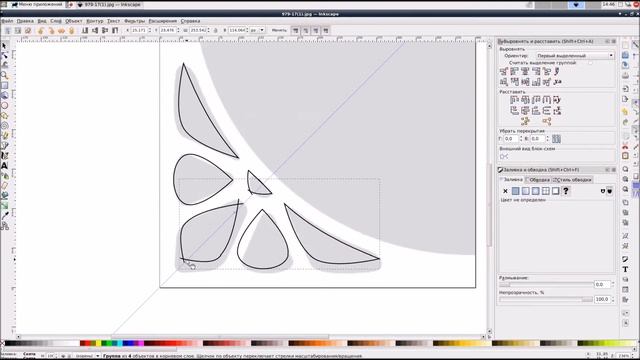Lower selection to bottom toolbar icon

click(85, 31)
